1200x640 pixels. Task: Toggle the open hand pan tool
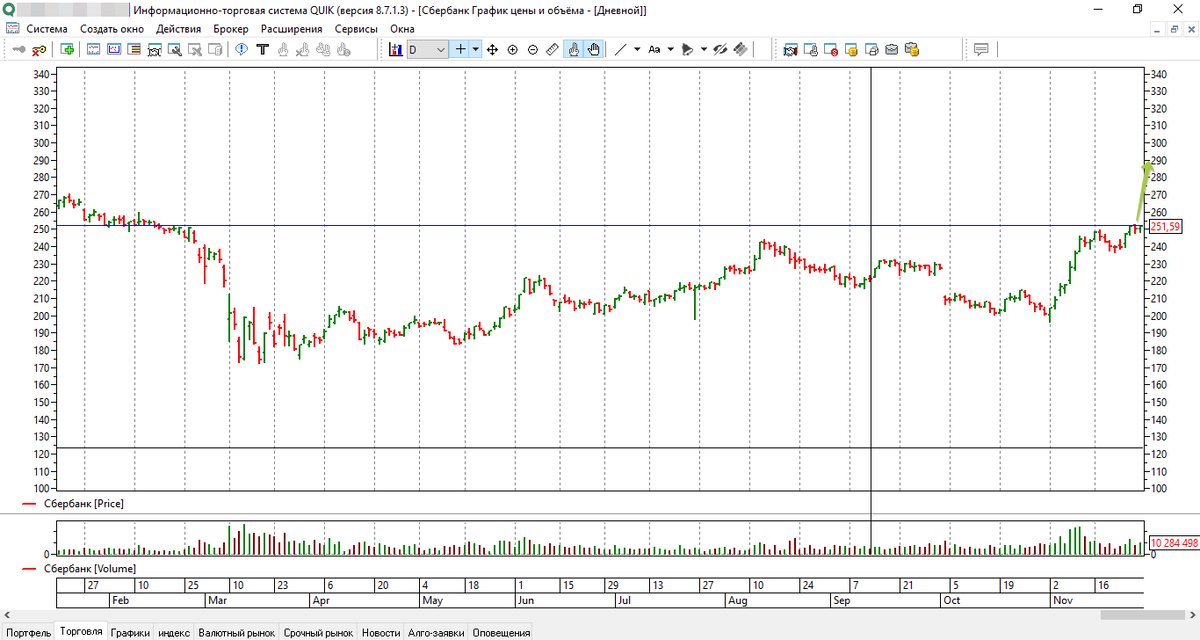tap(594, 49)
